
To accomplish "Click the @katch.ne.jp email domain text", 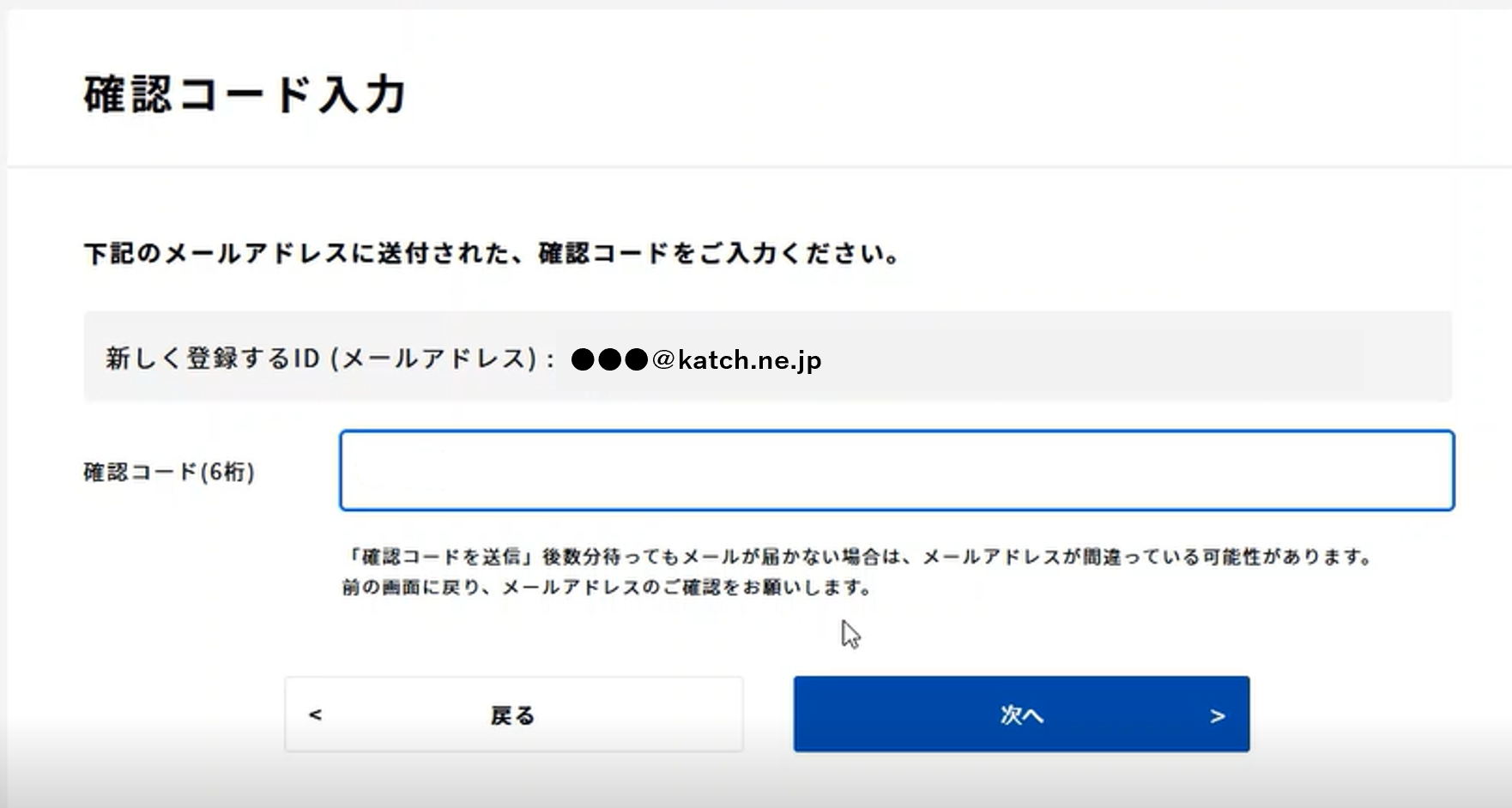I will click(x=737, y=360).
